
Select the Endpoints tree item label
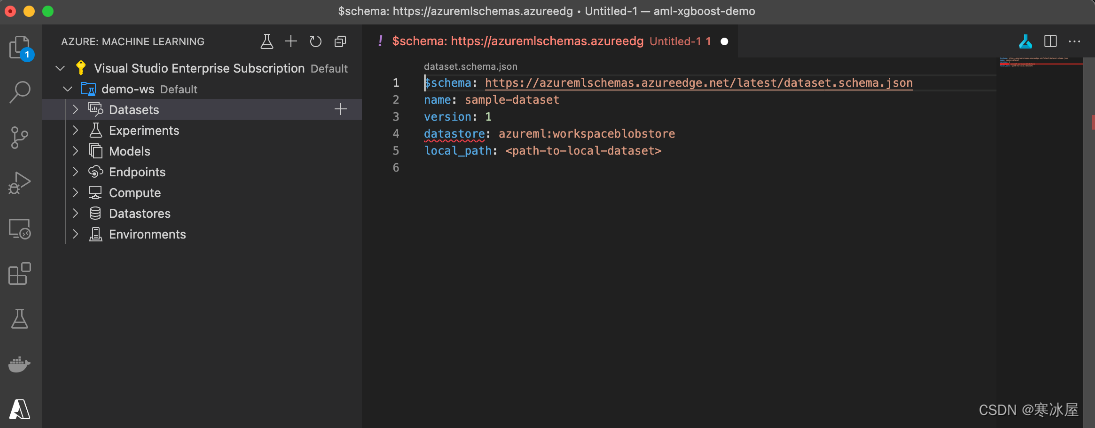point(137,172)
